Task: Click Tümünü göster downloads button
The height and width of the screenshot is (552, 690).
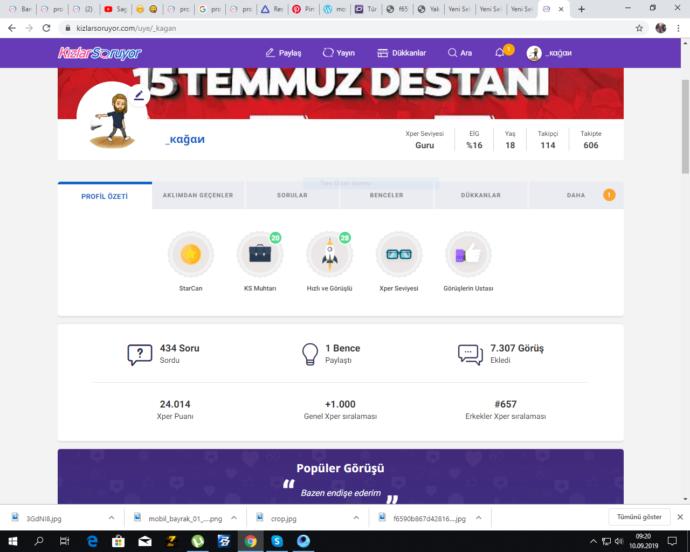Action: click(639, 517)
